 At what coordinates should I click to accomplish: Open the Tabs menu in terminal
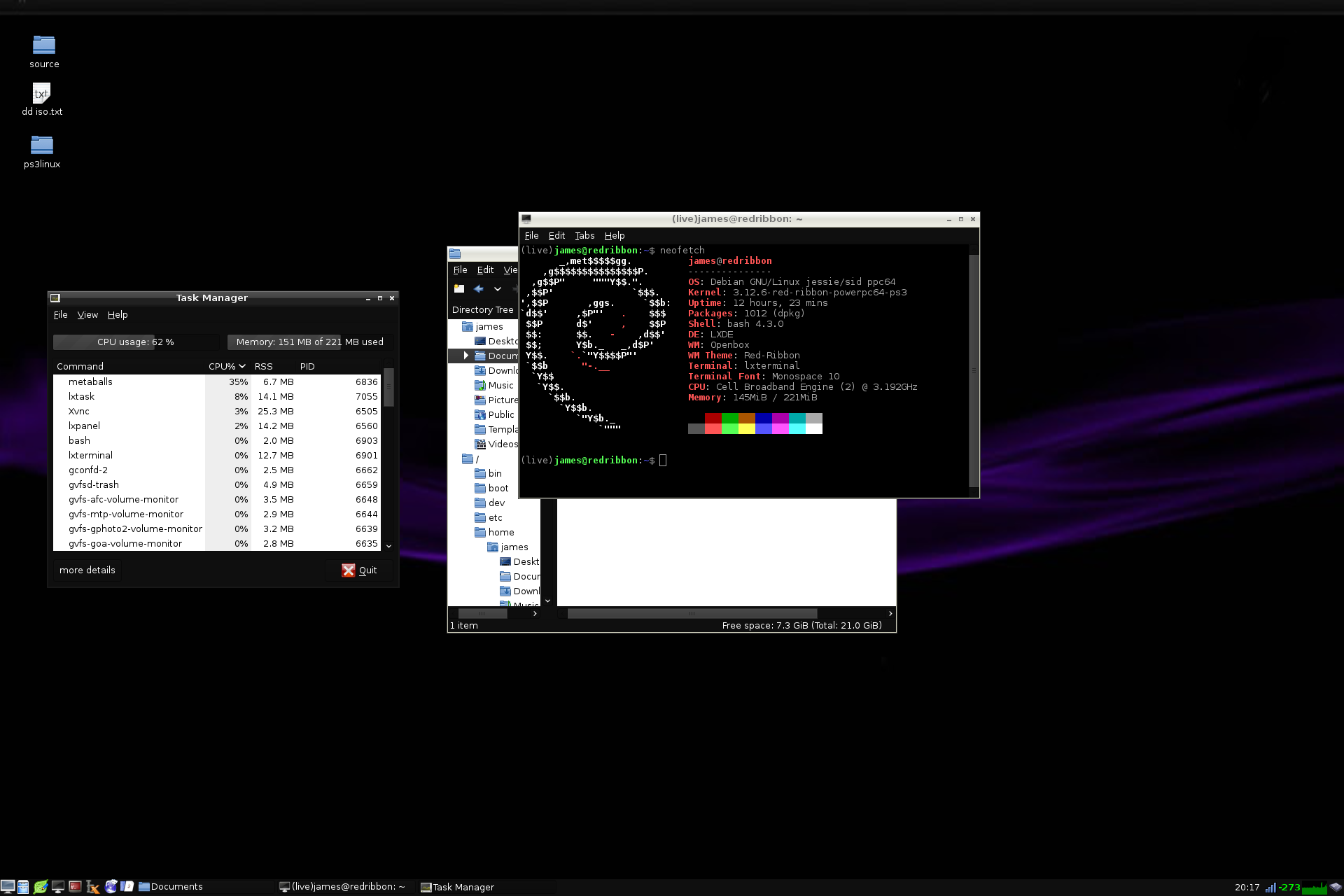tap(584, 236)
